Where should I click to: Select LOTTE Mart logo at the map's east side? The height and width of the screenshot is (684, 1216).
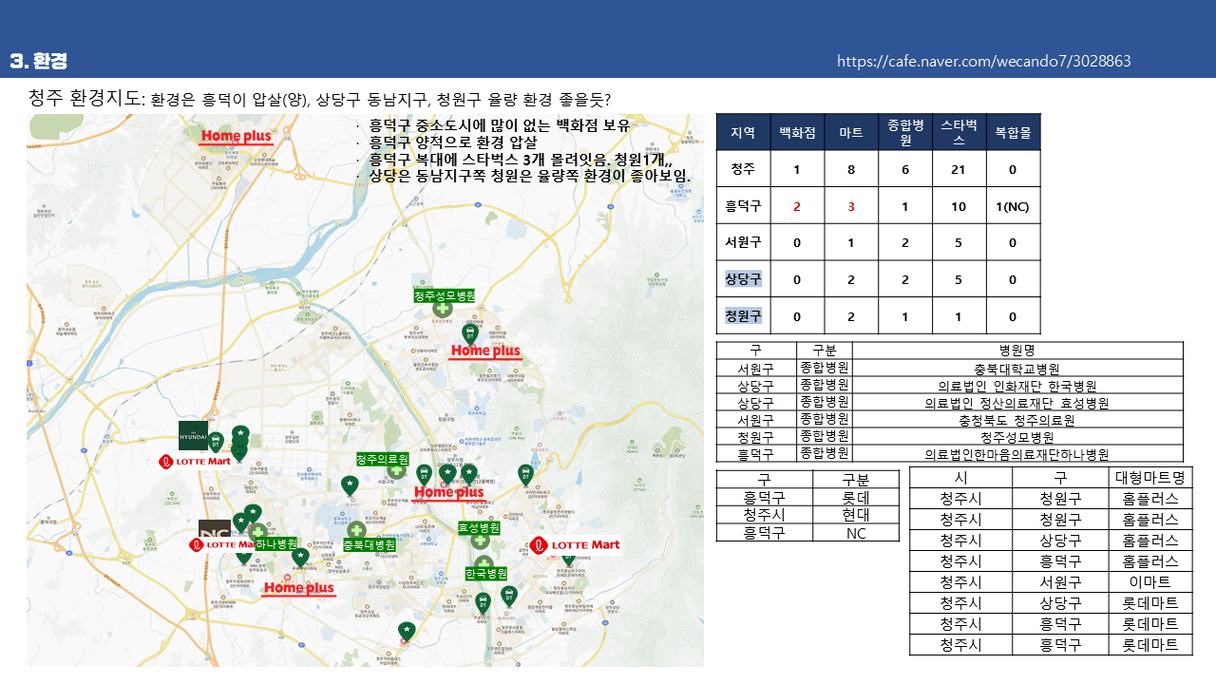point(575,545)
